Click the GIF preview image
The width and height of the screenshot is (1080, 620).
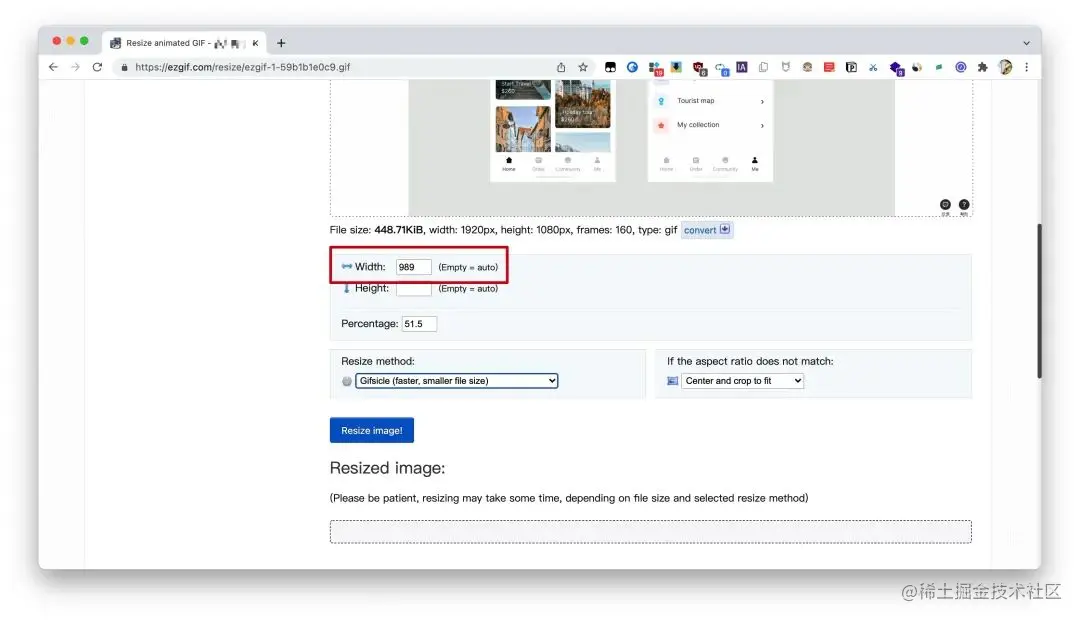pos(651,147)
